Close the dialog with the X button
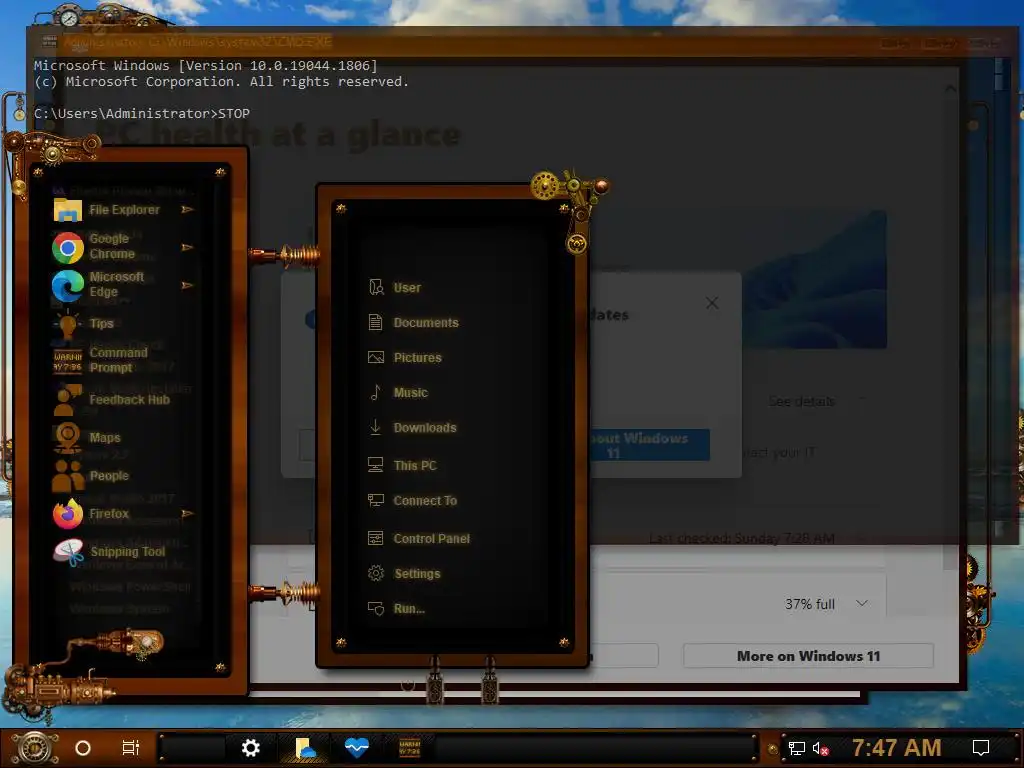 (x=712, y=303)
